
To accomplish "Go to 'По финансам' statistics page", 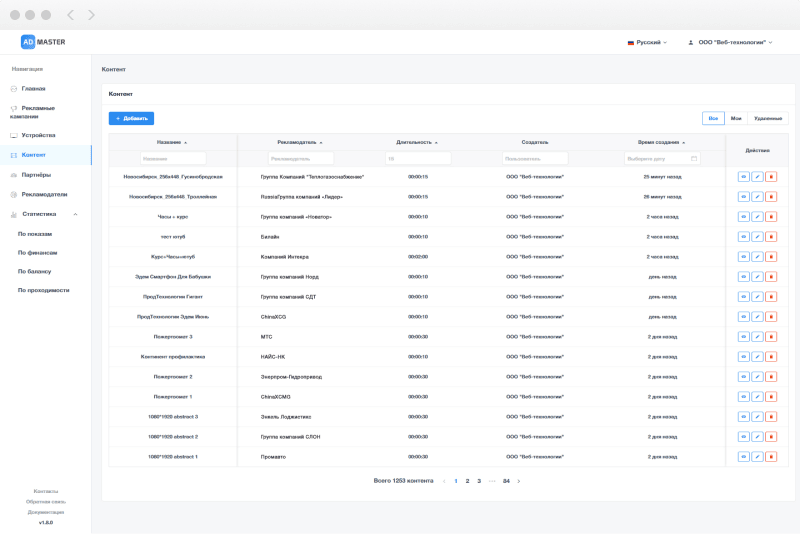I will 37,252.
